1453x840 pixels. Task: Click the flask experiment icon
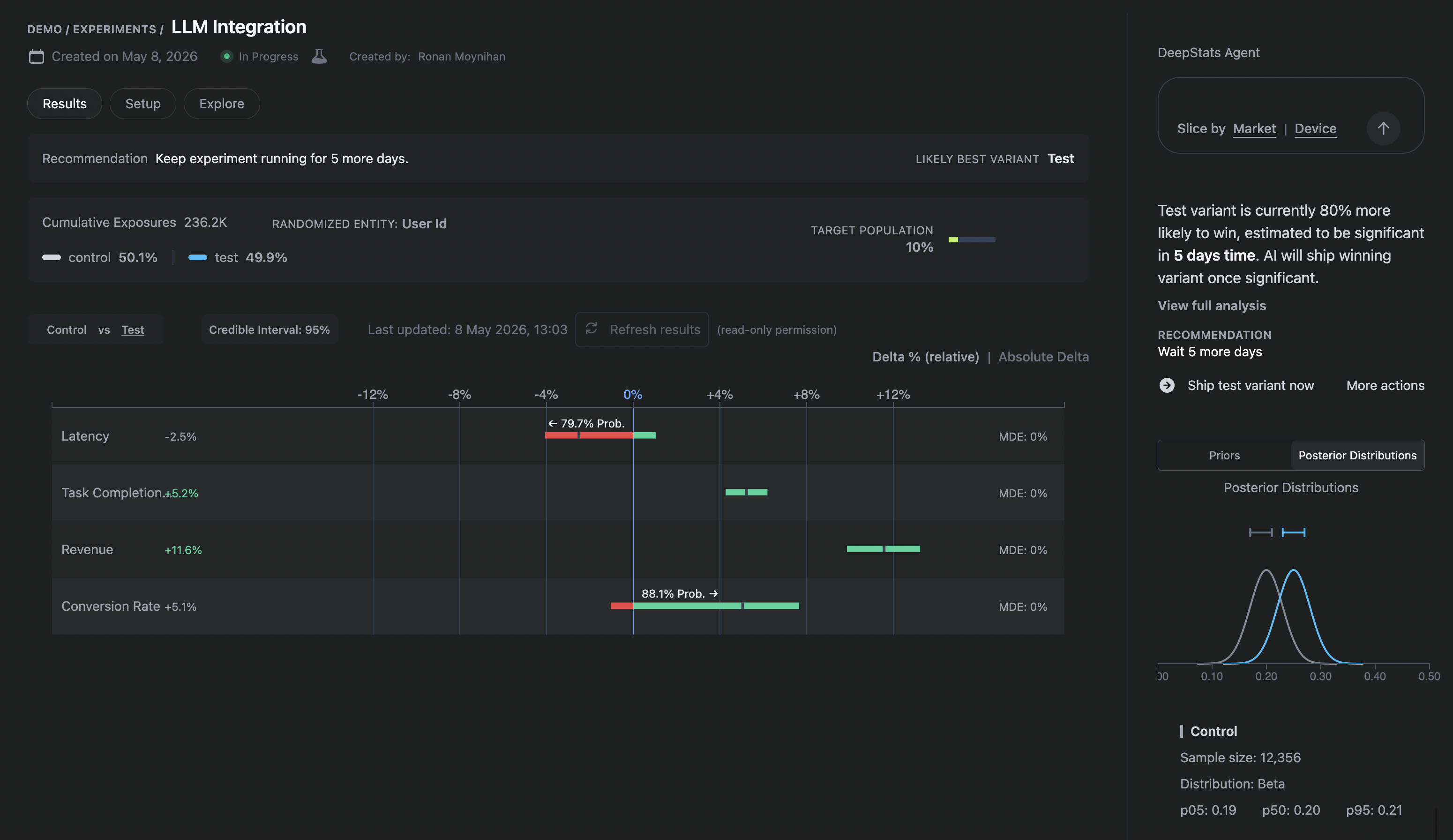click(319, 56)
